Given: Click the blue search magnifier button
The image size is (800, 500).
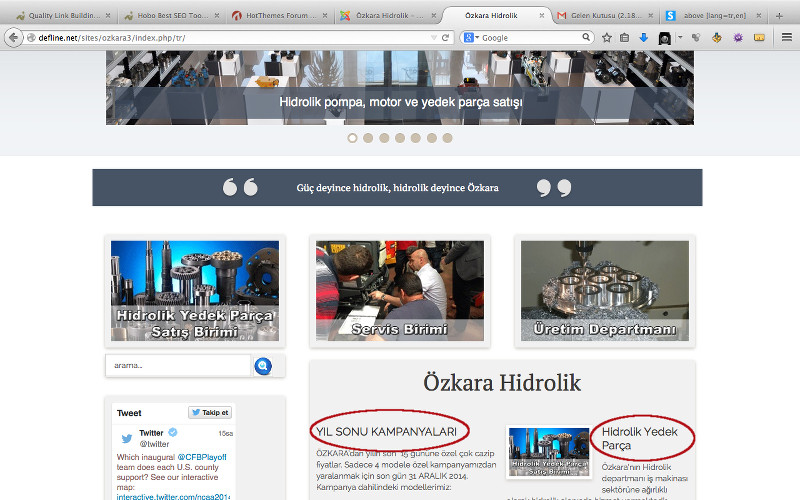Looking at the screenshot, I should pyautogui.click(x=263, y=366).
